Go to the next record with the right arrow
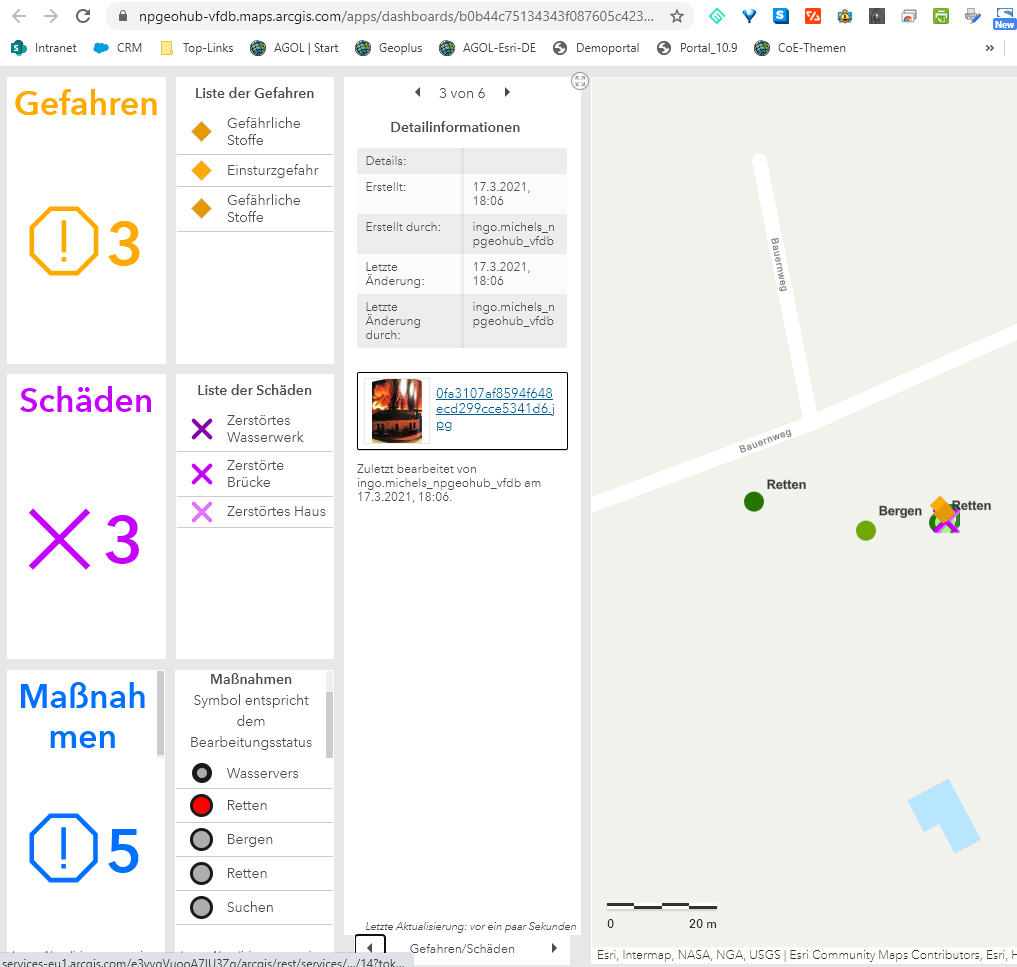Screen dimensions: 1017x967 (507, 91)
